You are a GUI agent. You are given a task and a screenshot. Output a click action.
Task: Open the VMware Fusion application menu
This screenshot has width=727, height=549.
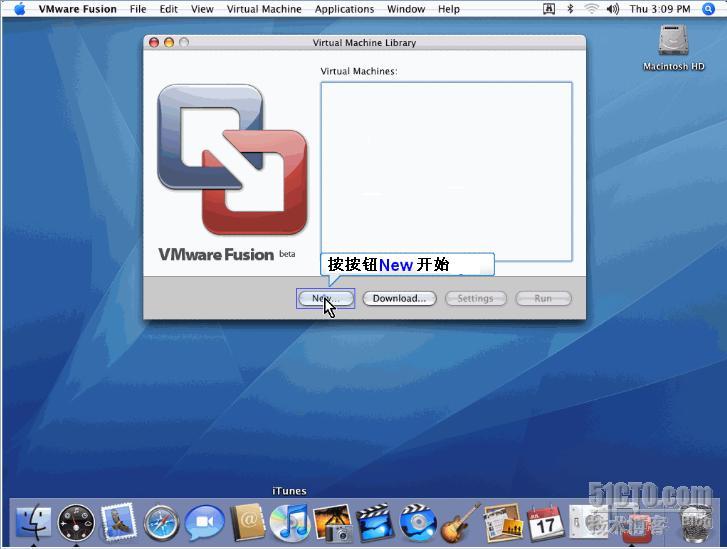tap(77, 9)
